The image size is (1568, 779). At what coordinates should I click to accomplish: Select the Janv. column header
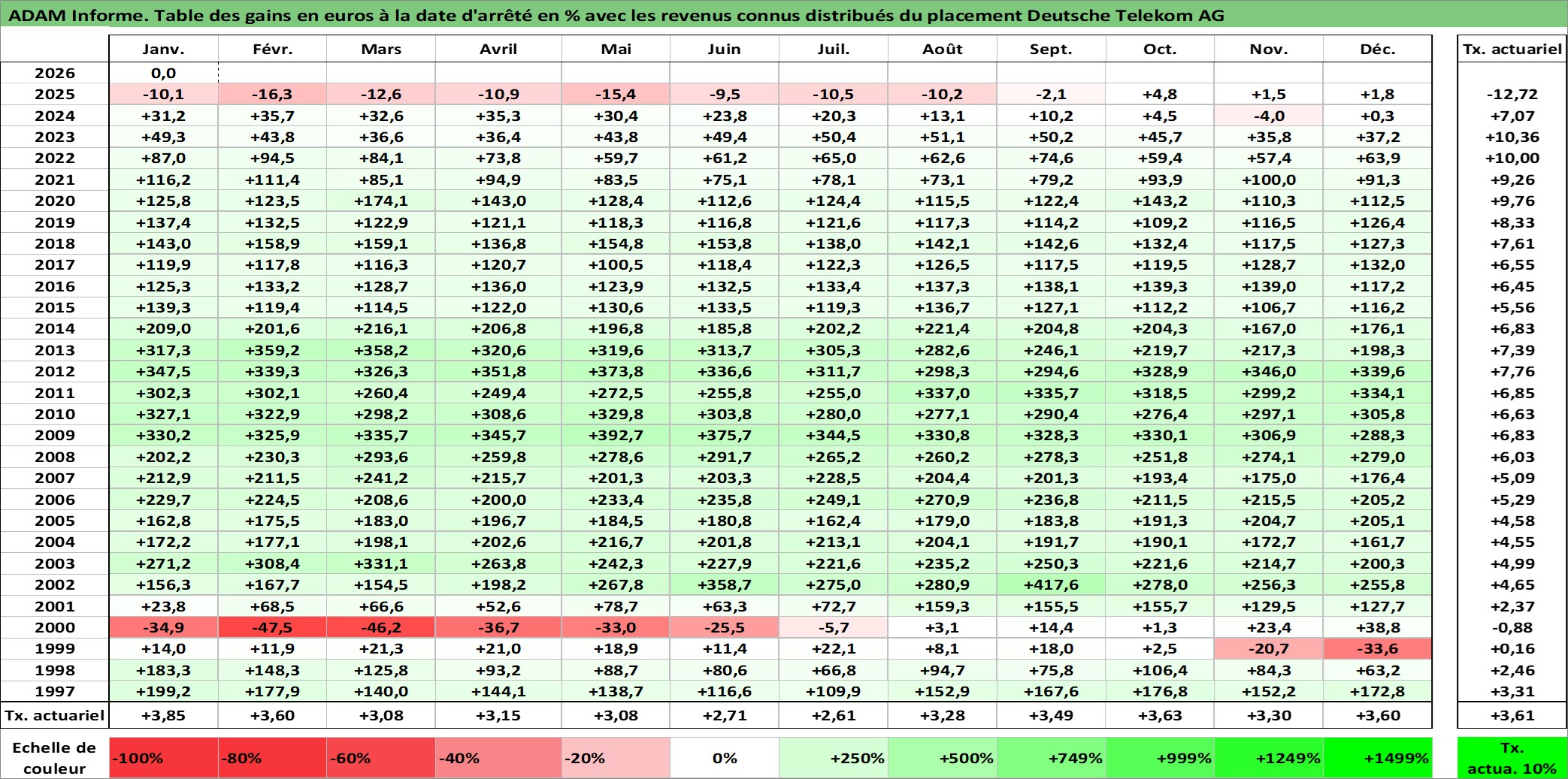[x=163, y=49]
